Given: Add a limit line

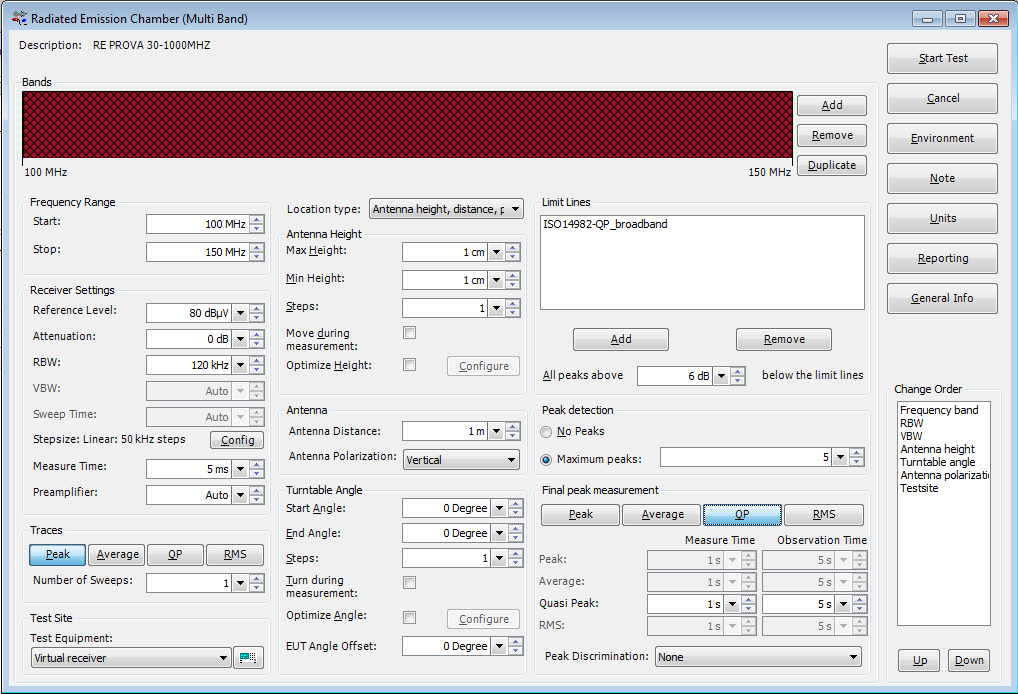Looking at the screenshot, I should point(621,339).
